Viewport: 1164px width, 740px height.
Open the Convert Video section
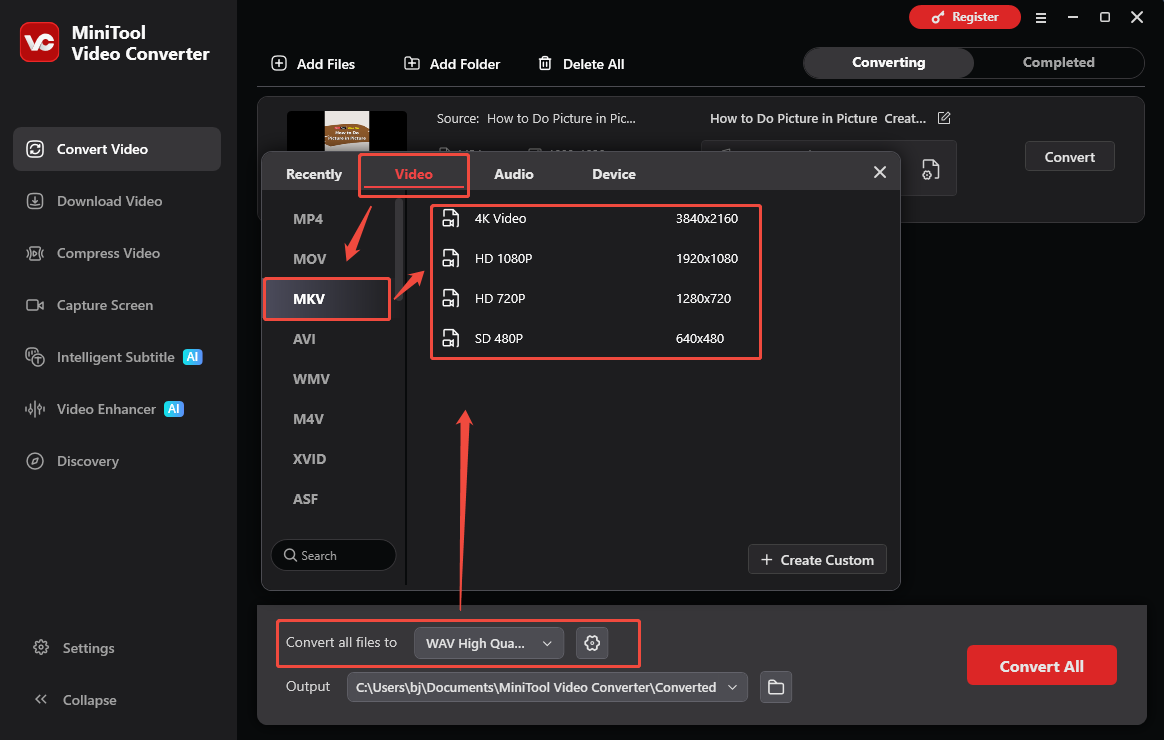click(x=117, y=149)
